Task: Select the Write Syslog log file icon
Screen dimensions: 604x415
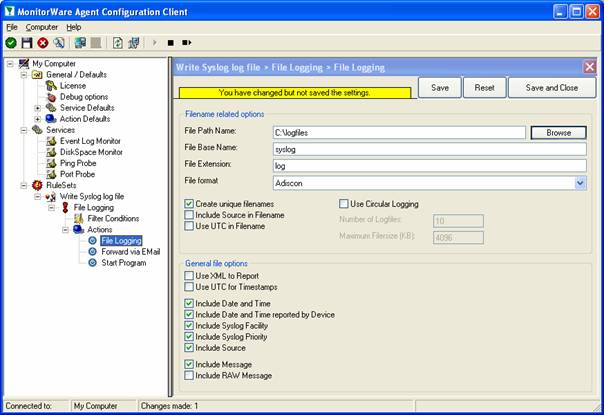Action: point(51,197)
